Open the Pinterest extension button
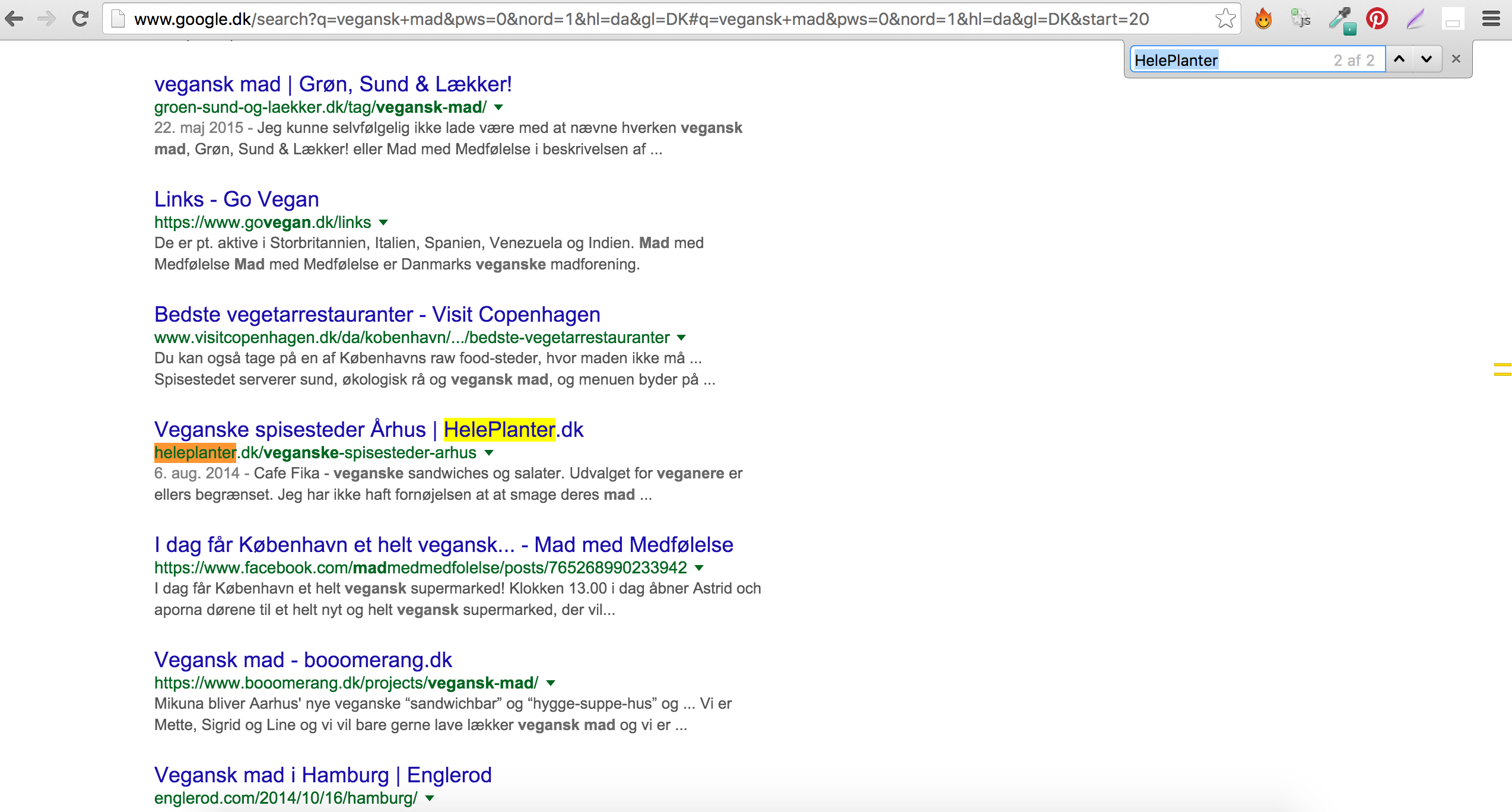 [x=1377, y=19]
